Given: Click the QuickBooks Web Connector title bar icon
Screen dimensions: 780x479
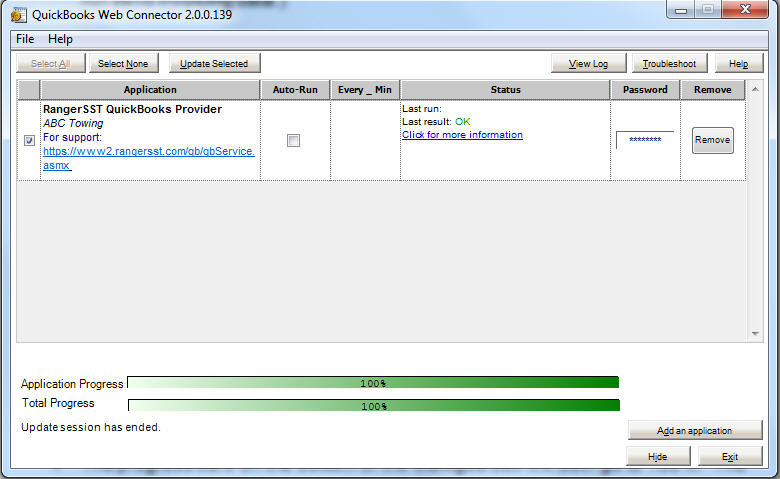Looking at the screenshot, I should coord(17,15).
